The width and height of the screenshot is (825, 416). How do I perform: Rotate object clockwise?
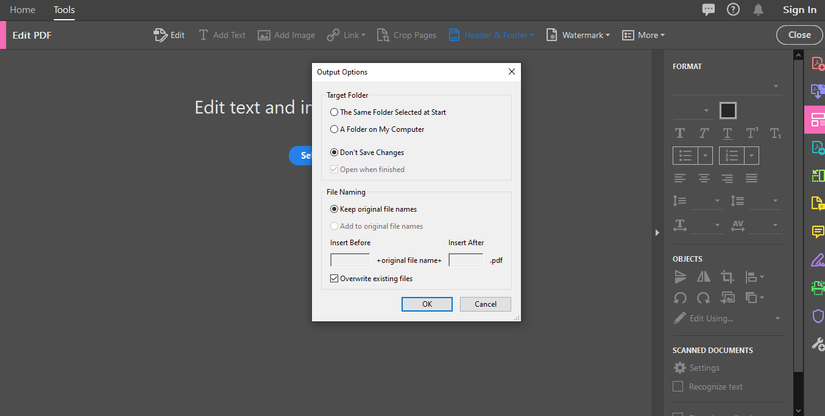tap(703, 298)
